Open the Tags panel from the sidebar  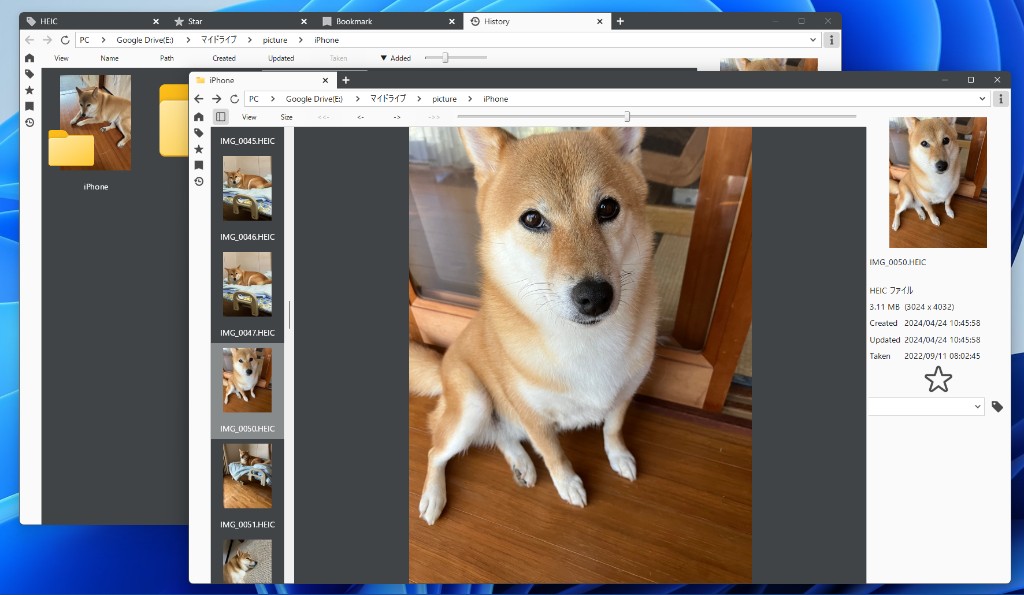(199, 132)
